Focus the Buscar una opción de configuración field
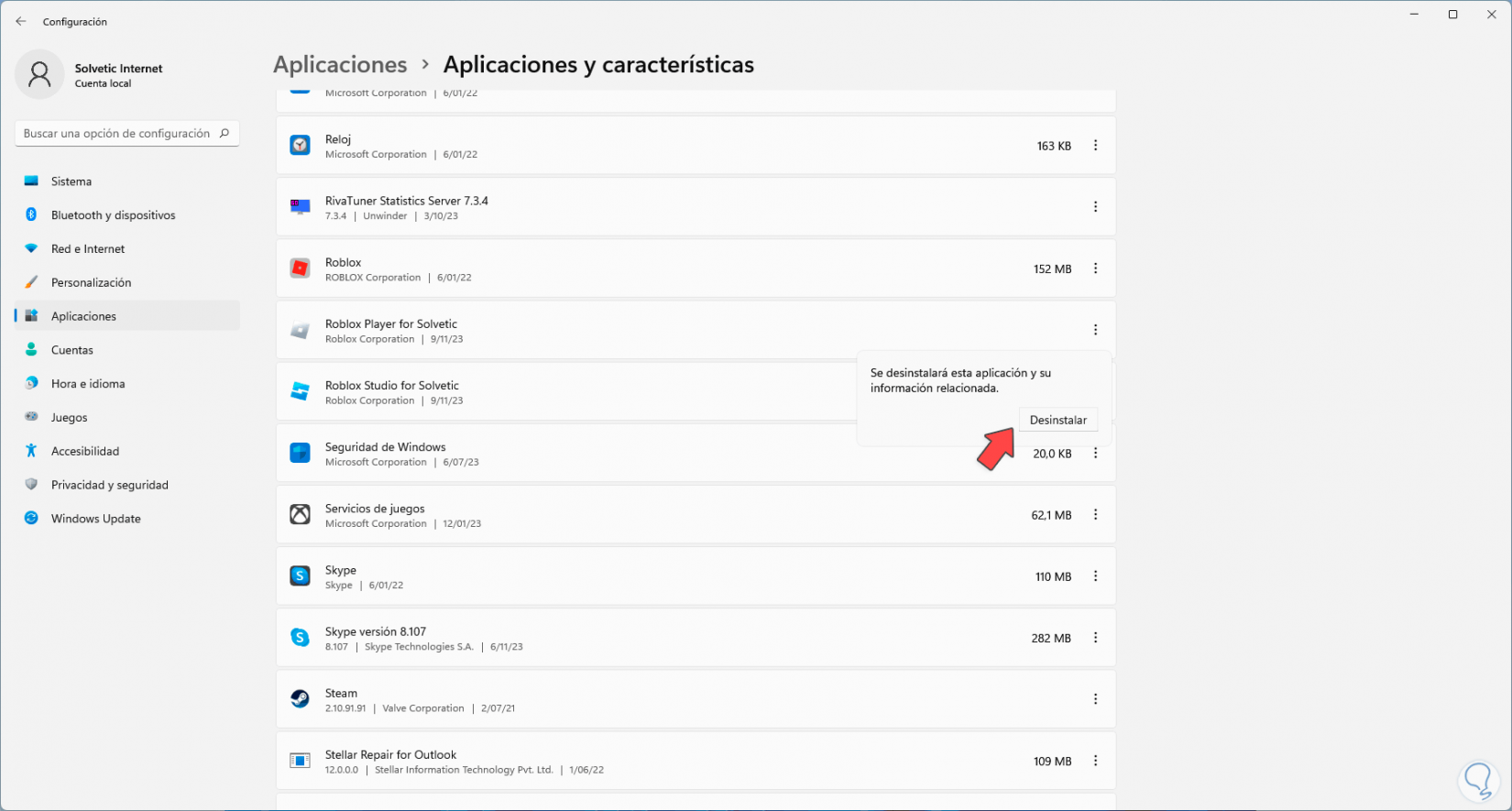Screen dimensions: 1512x811 [116, 133]
